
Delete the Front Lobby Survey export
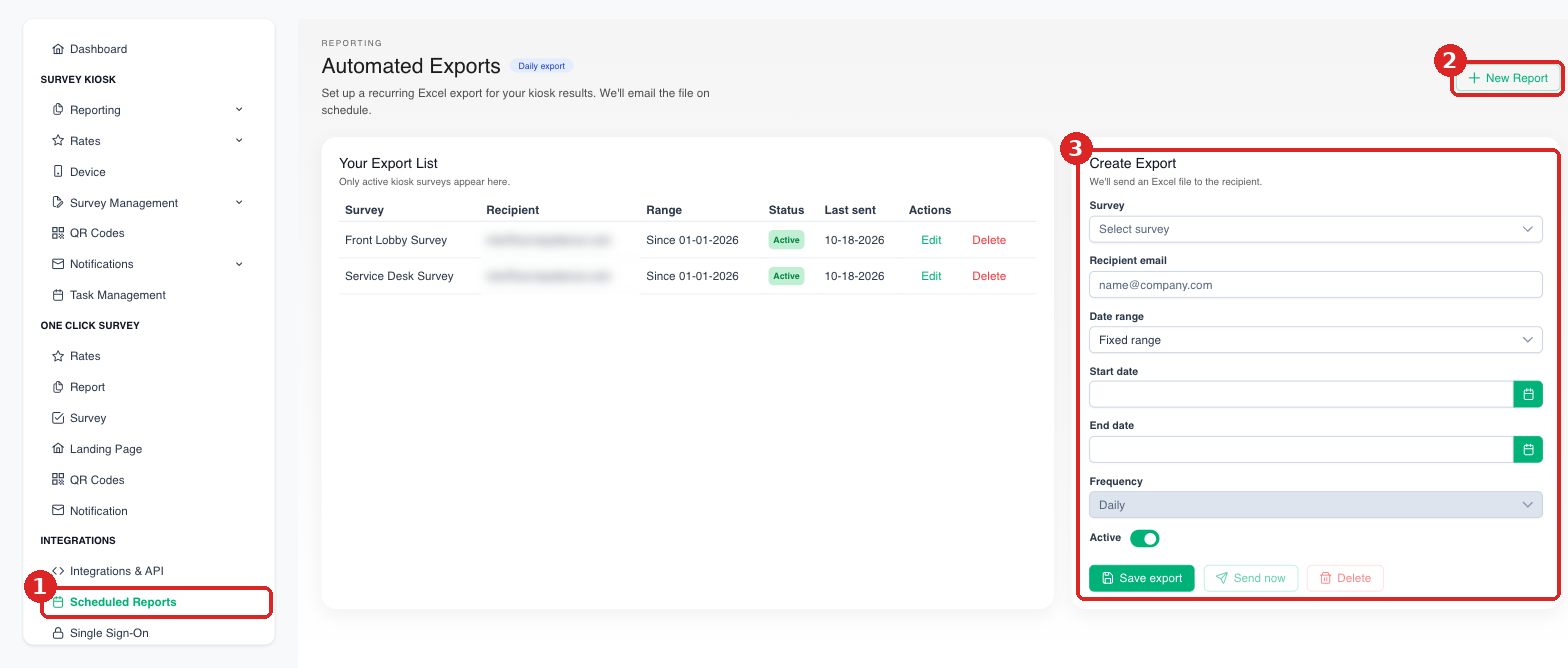[989, 240]
